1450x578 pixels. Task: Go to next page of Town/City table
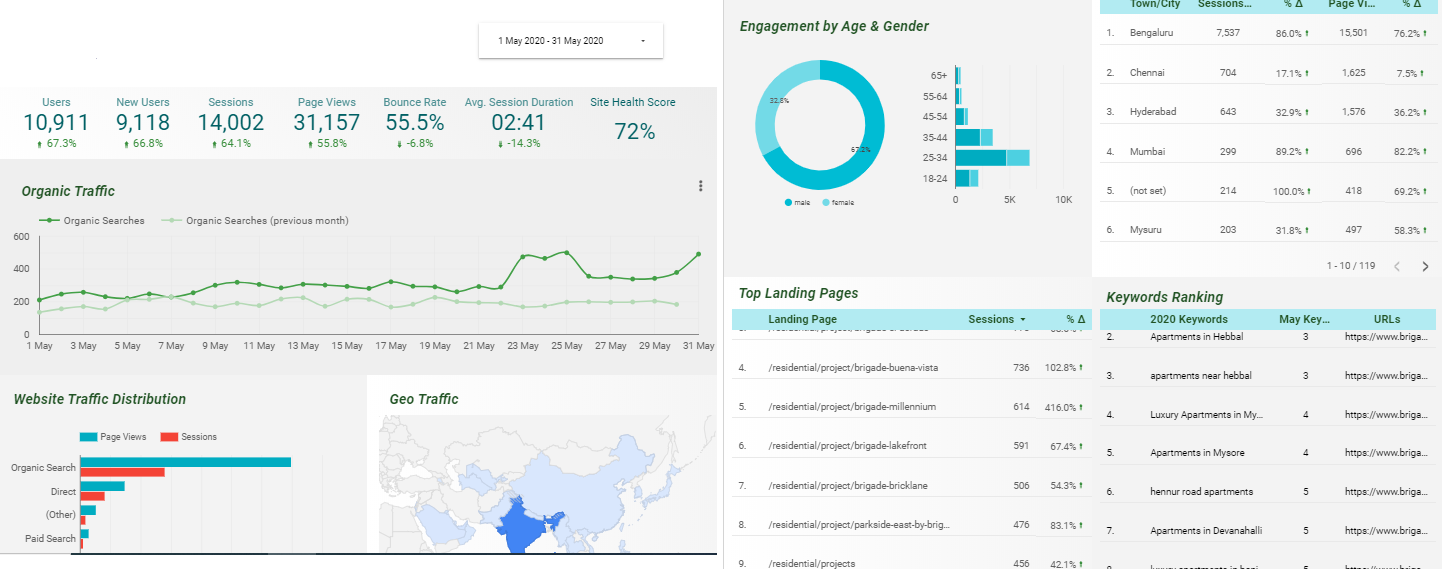1424,266
